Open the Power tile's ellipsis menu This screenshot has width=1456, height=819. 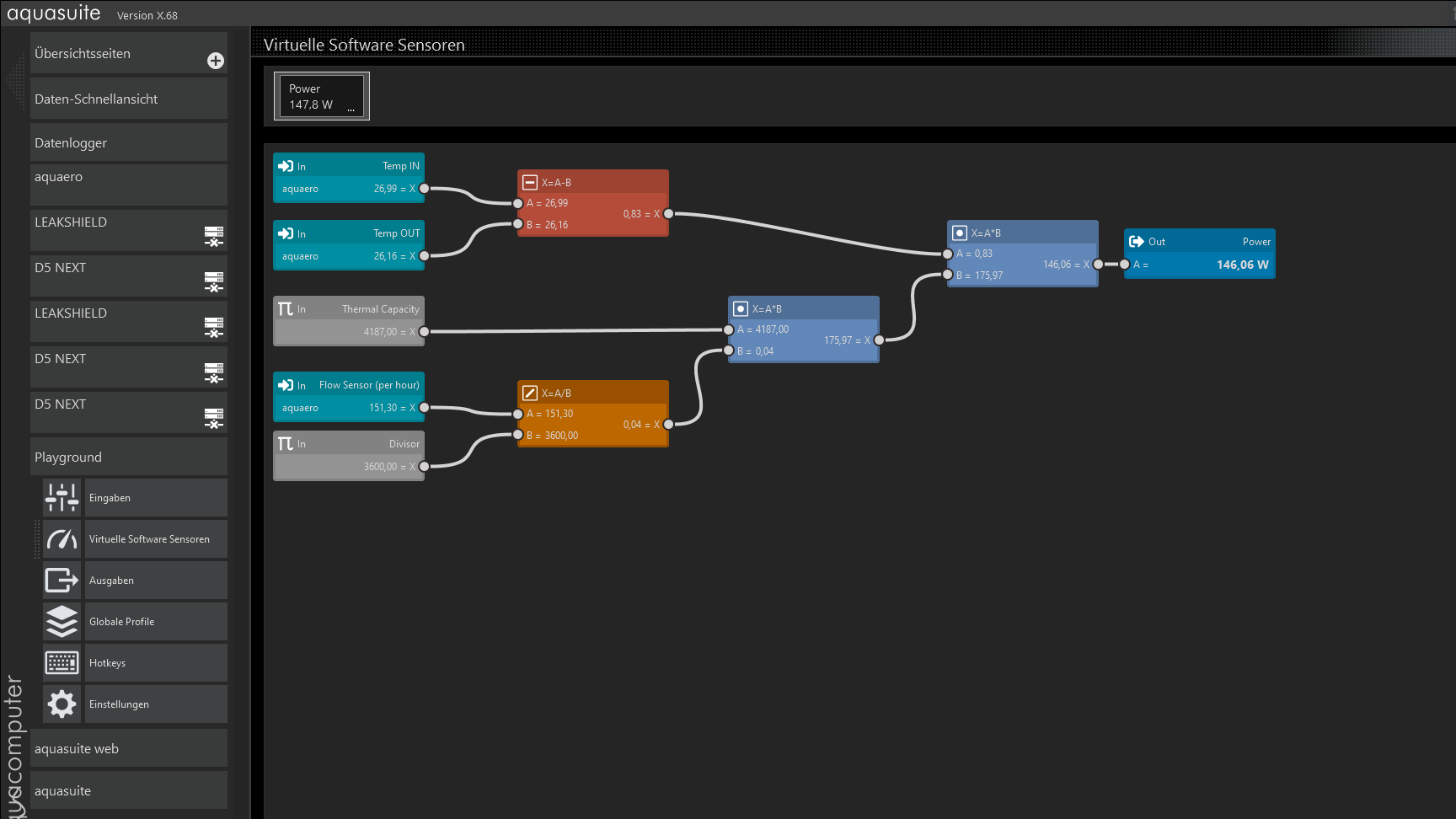pos(351,110)
